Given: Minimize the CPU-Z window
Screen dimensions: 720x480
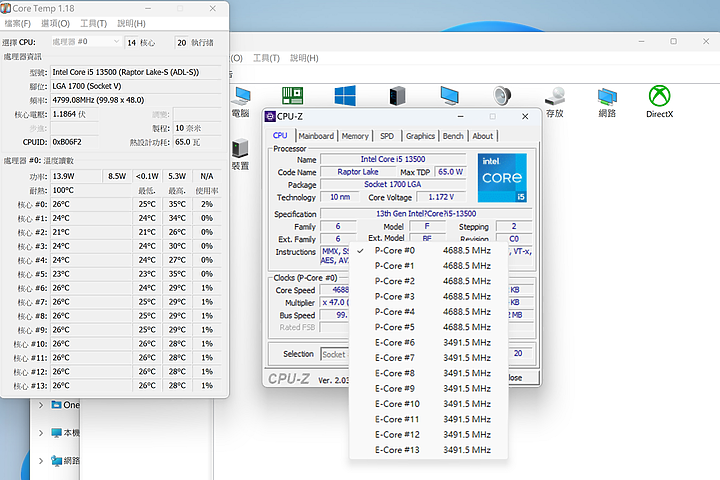Looking at the screenshot, I should (460, 117).
